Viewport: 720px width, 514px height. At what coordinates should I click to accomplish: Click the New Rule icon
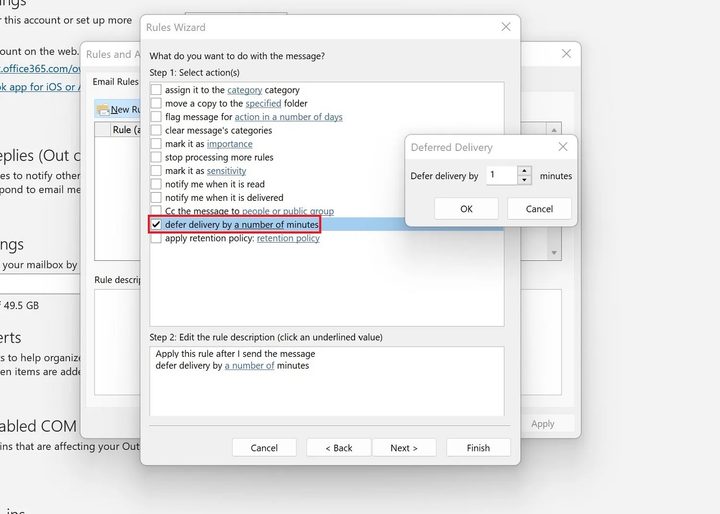[x=102, y=109]
